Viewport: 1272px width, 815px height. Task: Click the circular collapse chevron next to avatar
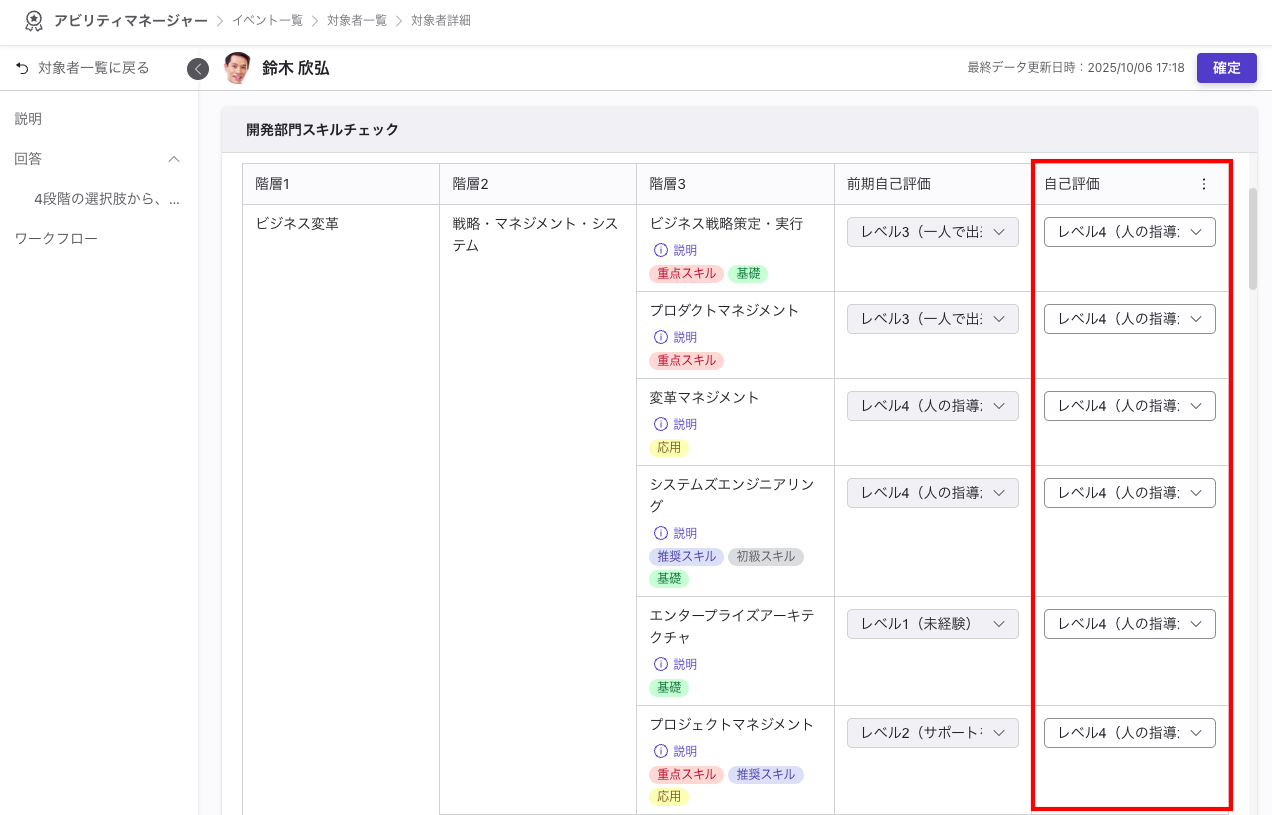(198, 68)
